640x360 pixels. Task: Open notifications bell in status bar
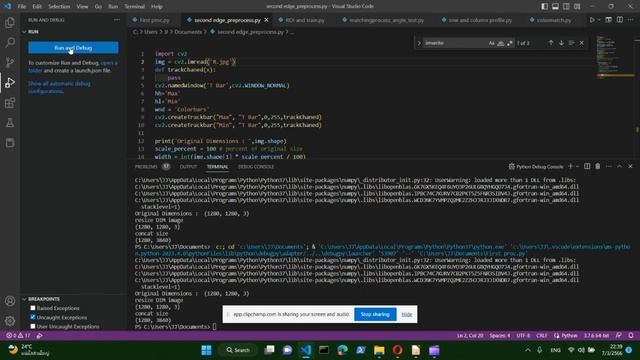click(631, 336)
